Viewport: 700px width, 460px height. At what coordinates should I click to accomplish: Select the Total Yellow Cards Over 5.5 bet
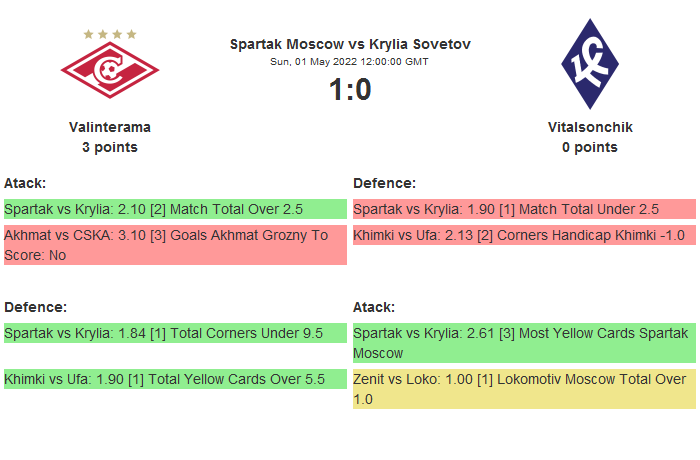coord(175,379)
